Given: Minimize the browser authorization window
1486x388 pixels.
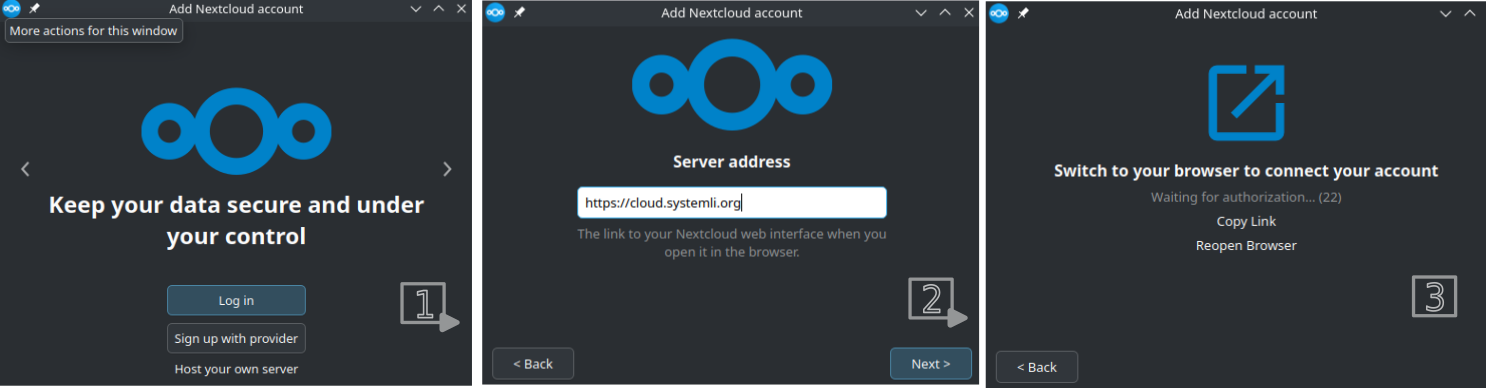Looking at the screenshot, I should (x=1445, y=14).
